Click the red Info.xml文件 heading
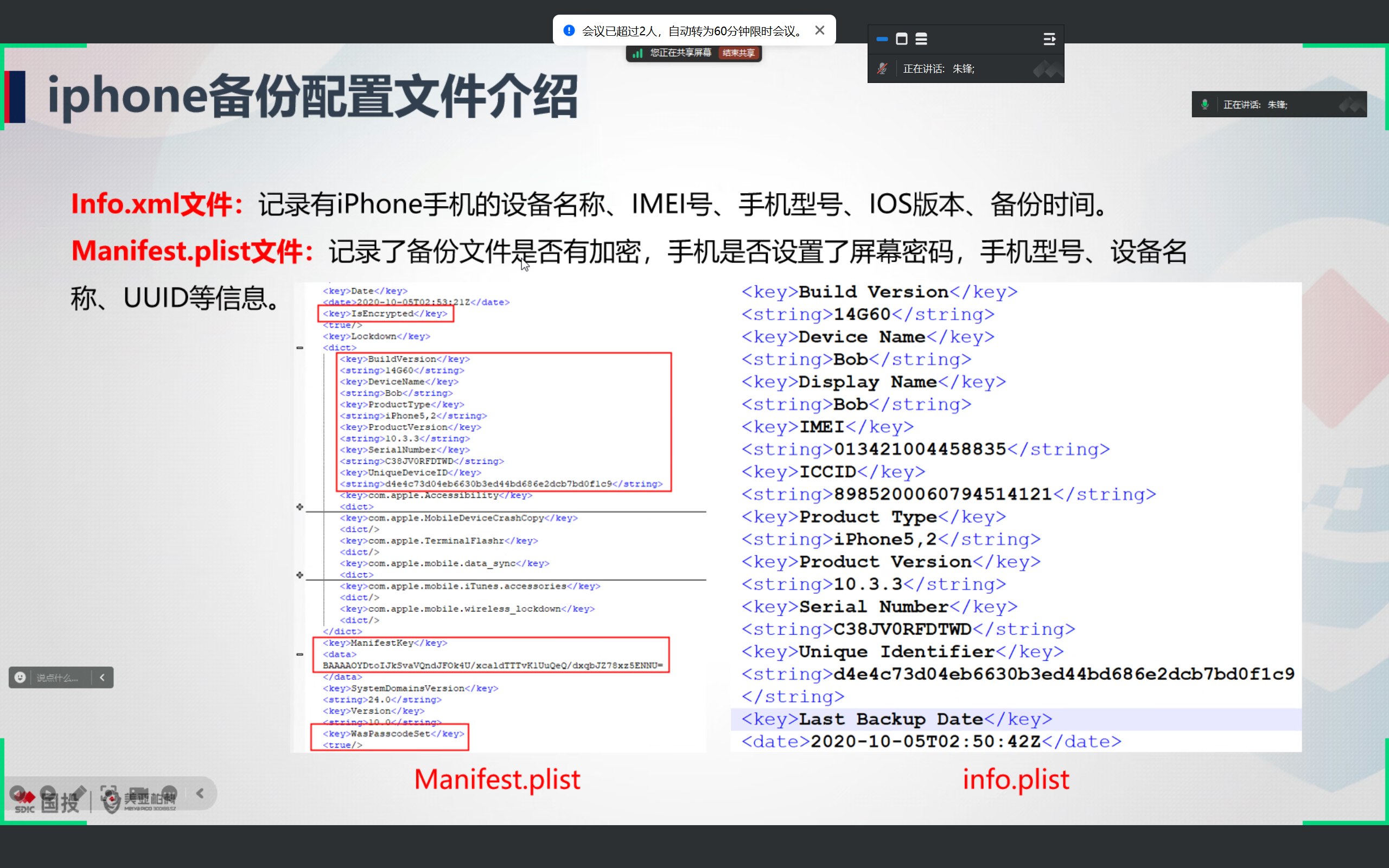The width and height of the screenshot is (1389, 868). (157, 205)
